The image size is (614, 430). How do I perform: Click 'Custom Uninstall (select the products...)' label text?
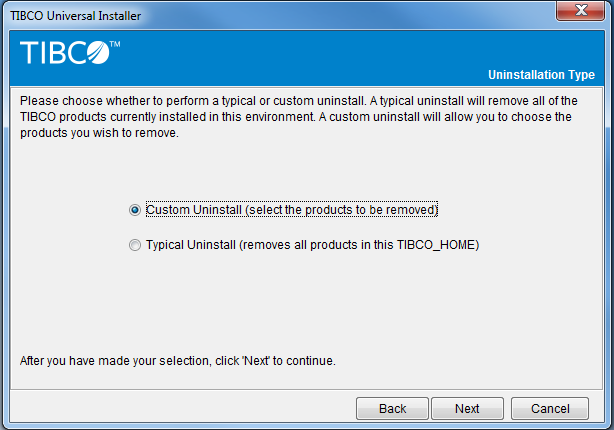click(x=292, y=210)
